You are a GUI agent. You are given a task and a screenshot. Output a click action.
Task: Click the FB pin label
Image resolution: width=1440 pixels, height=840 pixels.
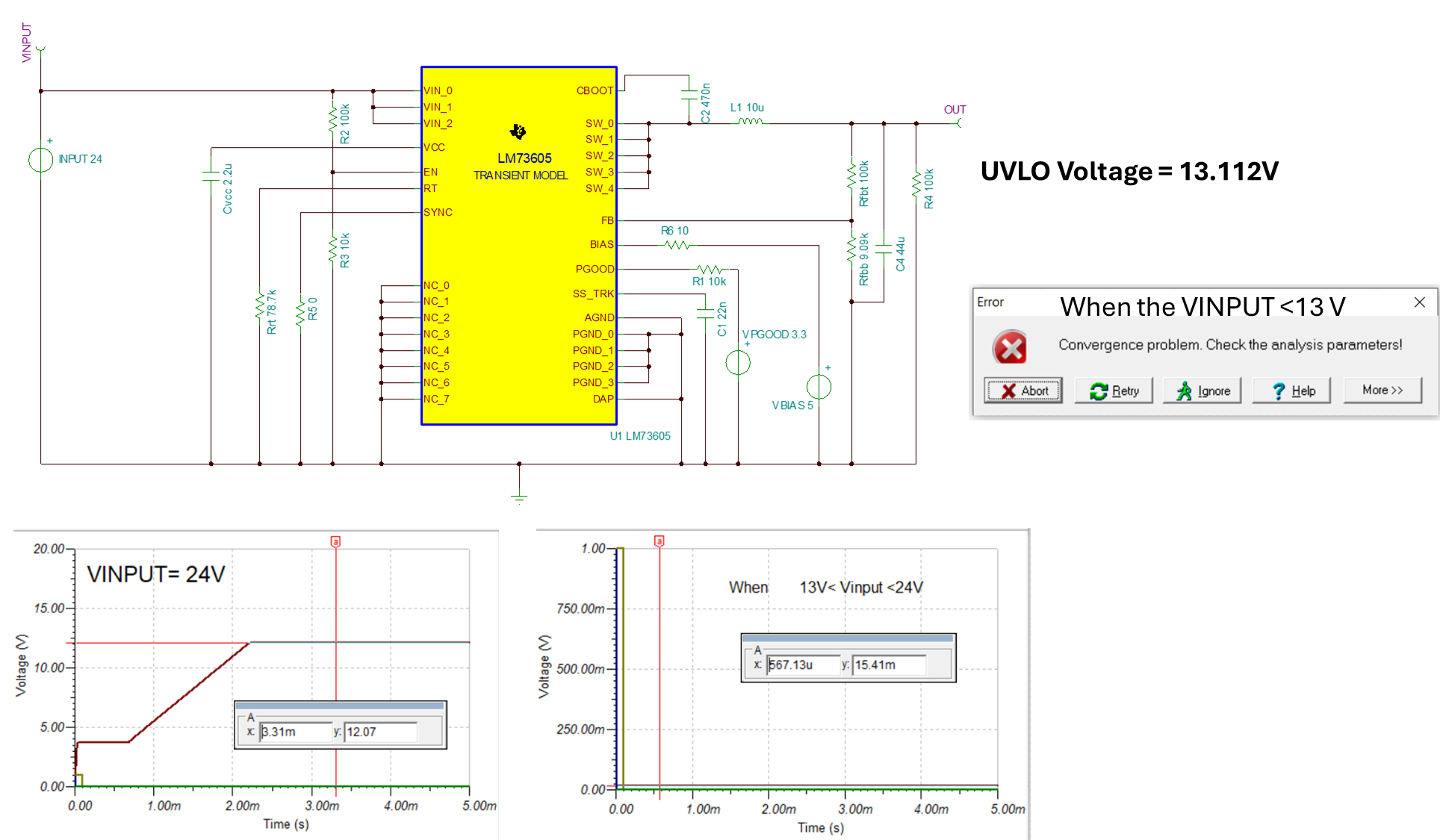coord(607,220)
